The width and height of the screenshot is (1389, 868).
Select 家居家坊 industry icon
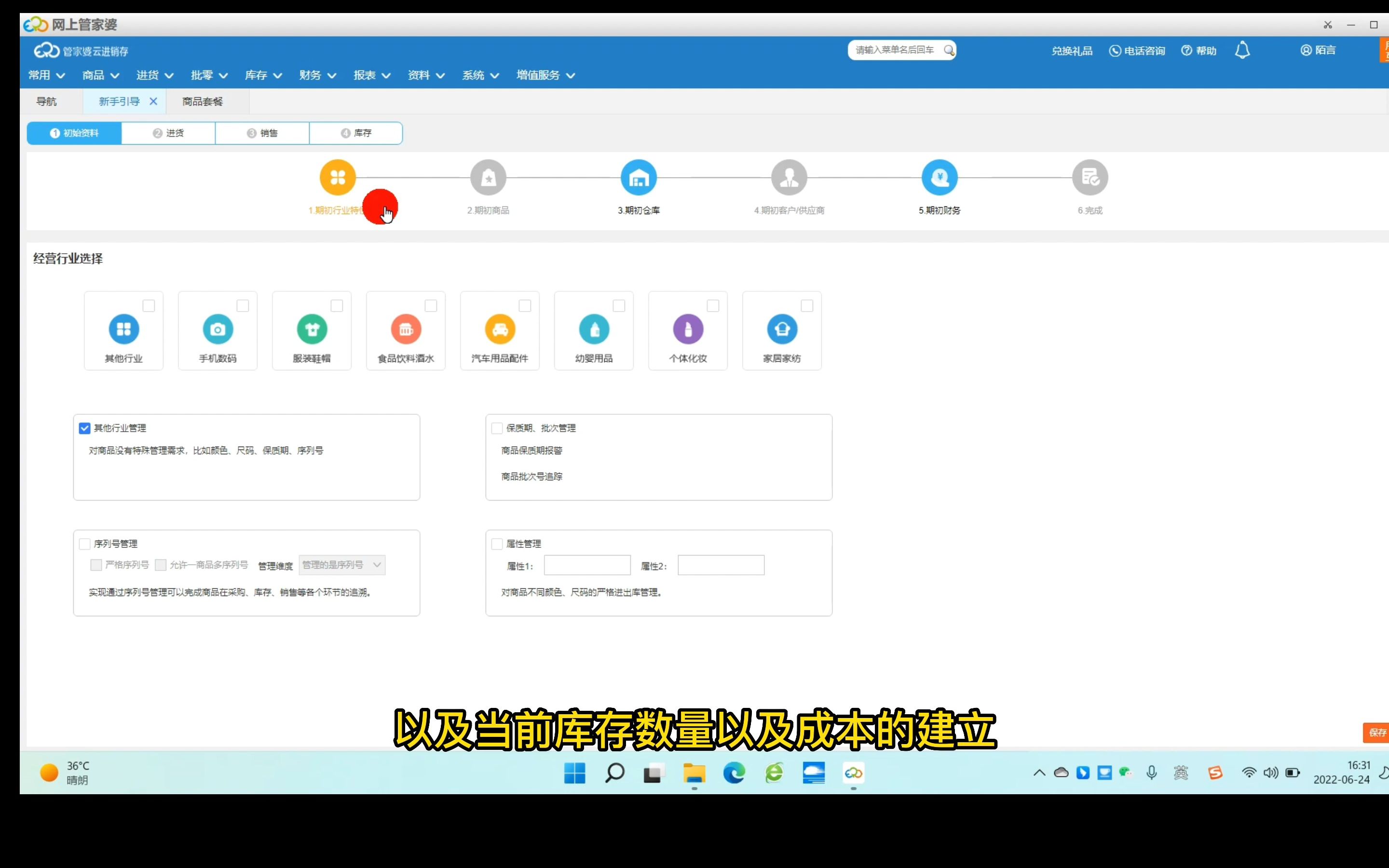[x=782, y=329]
